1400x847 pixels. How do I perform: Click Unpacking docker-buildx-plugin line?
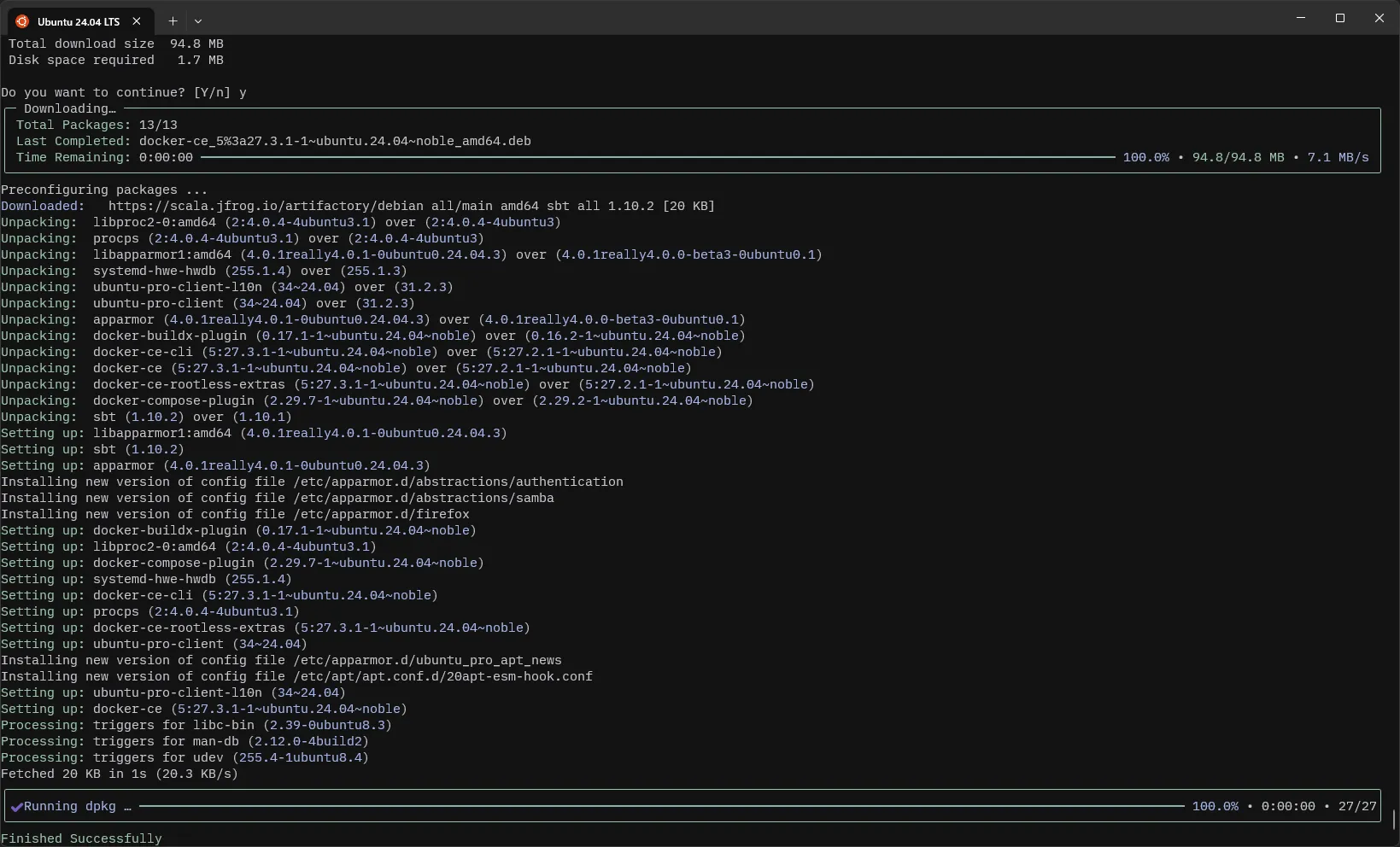373,336
